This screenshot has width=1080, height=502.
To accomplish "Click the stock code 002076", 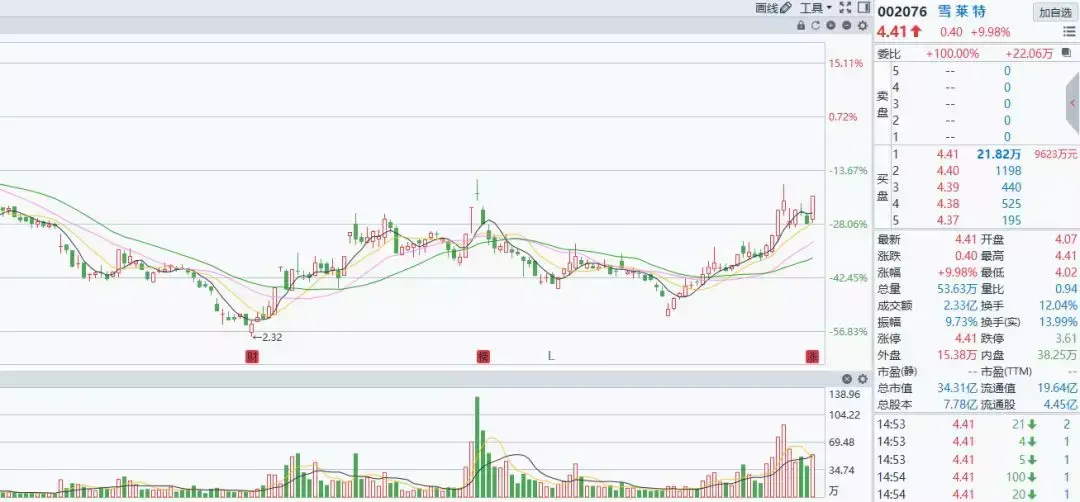I will point(904,12).
